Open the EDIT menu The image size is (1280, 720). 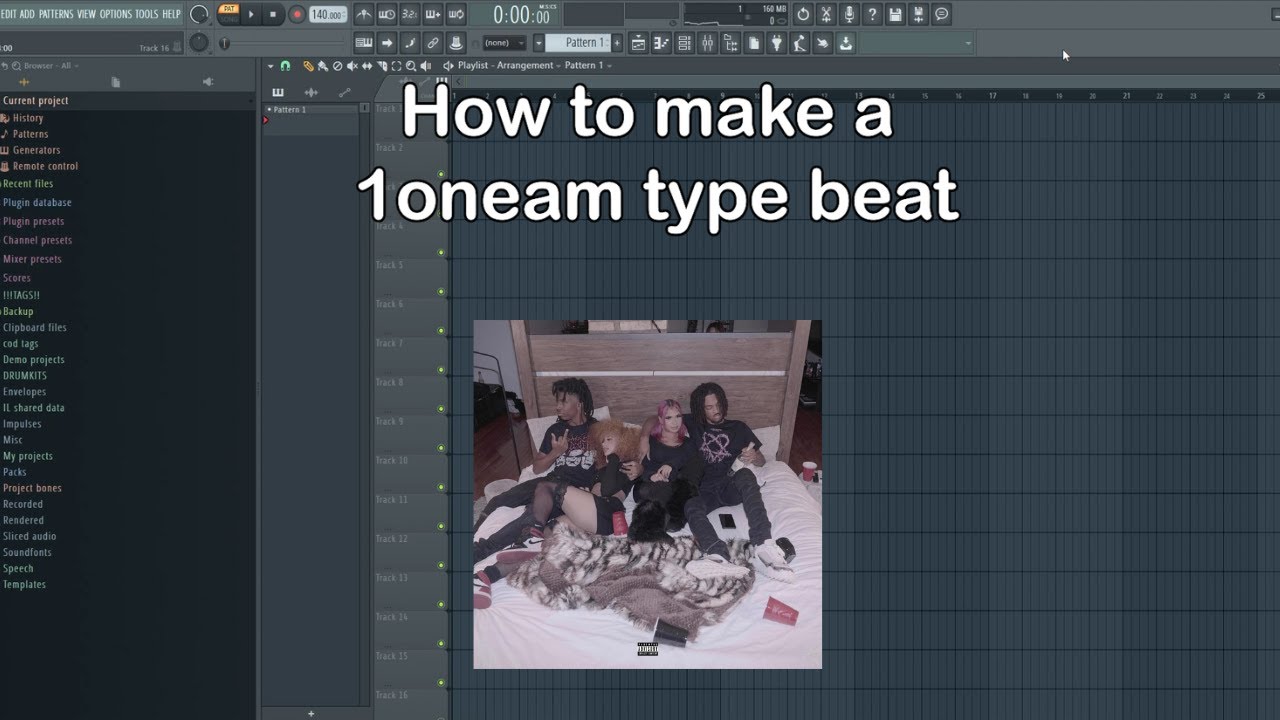[9, 14]
